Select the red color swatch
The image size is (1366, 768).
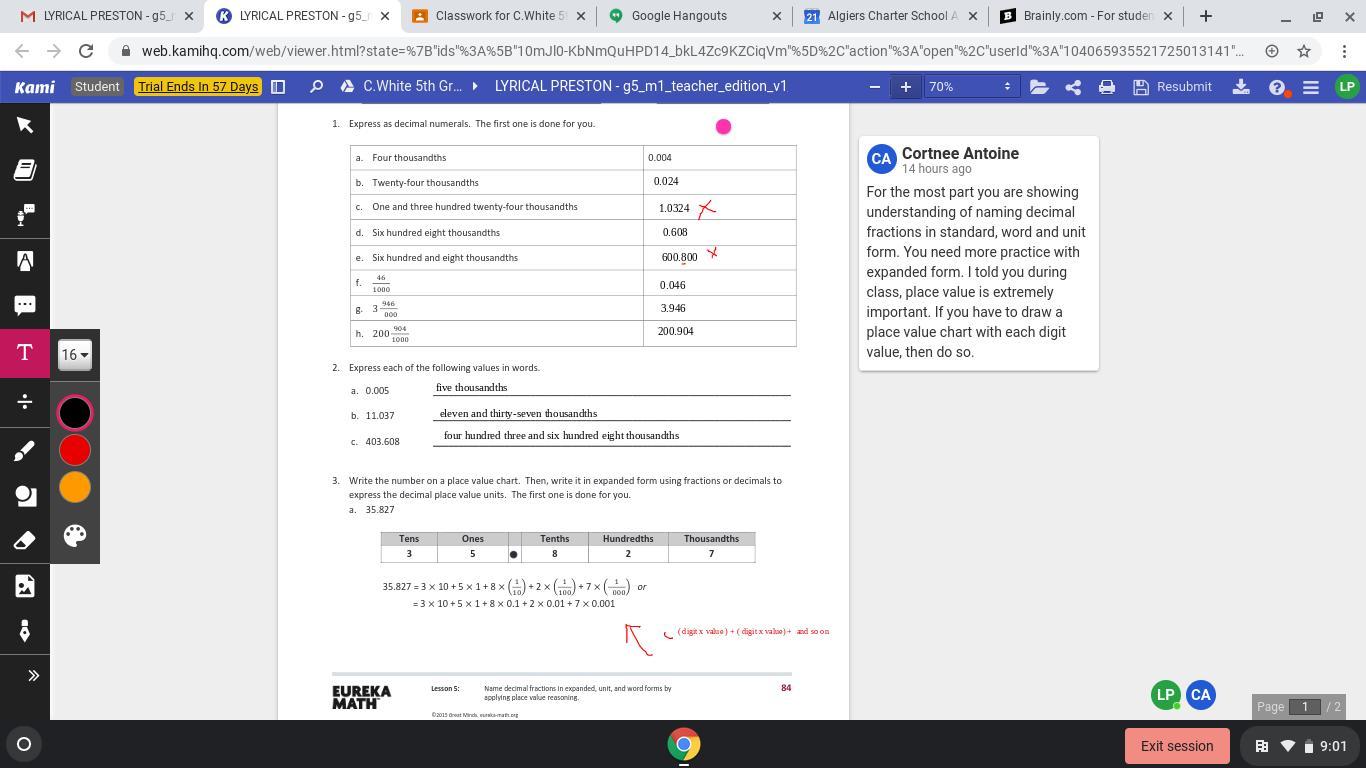coord(75,450)
